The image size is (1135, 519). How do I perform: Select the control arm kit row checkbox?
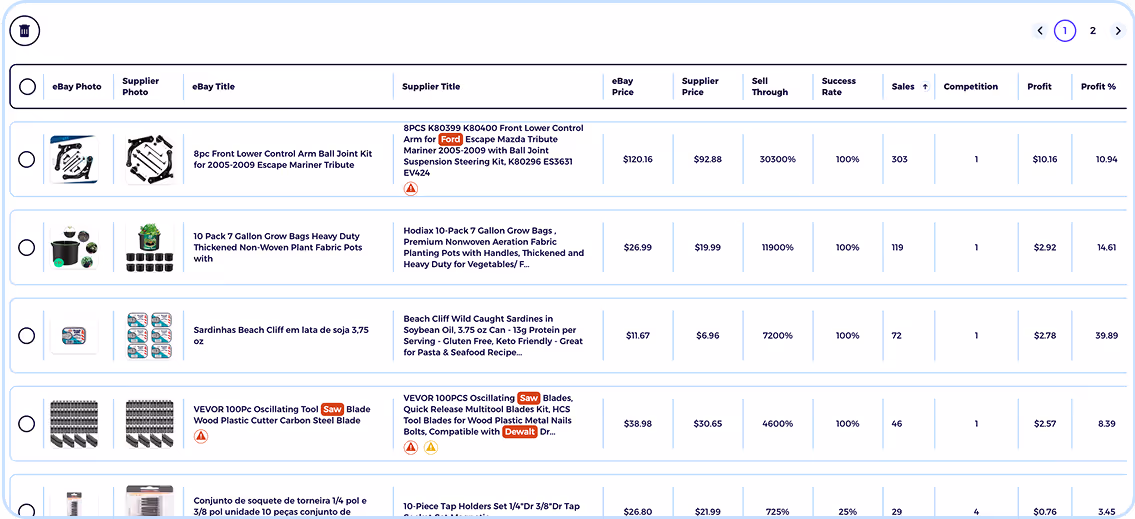click(27, 159)
